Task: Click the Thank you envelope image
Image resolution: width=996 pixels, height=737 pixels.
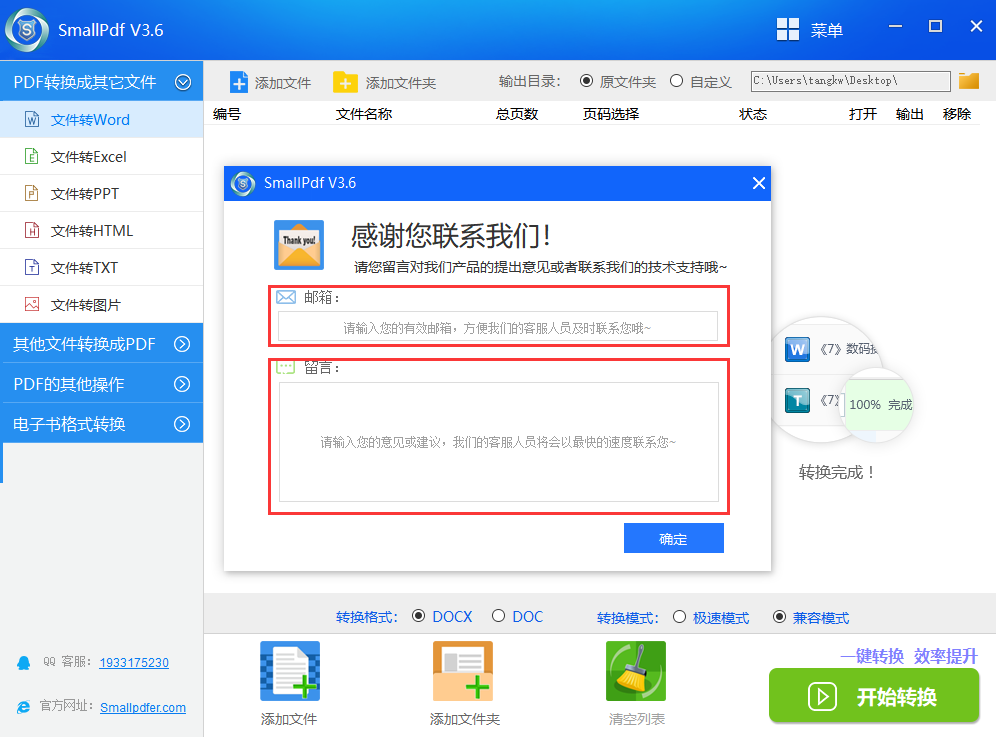Action: [299, 245]
